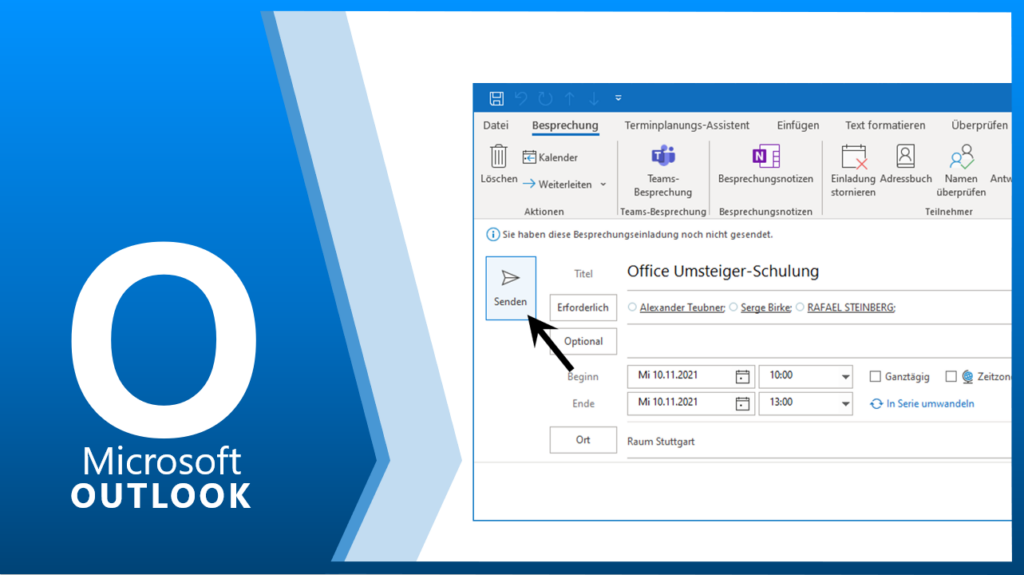Switch to Terminplanungs-Assistent tab
Screen dimensions: 1024x575
[686, 125]
